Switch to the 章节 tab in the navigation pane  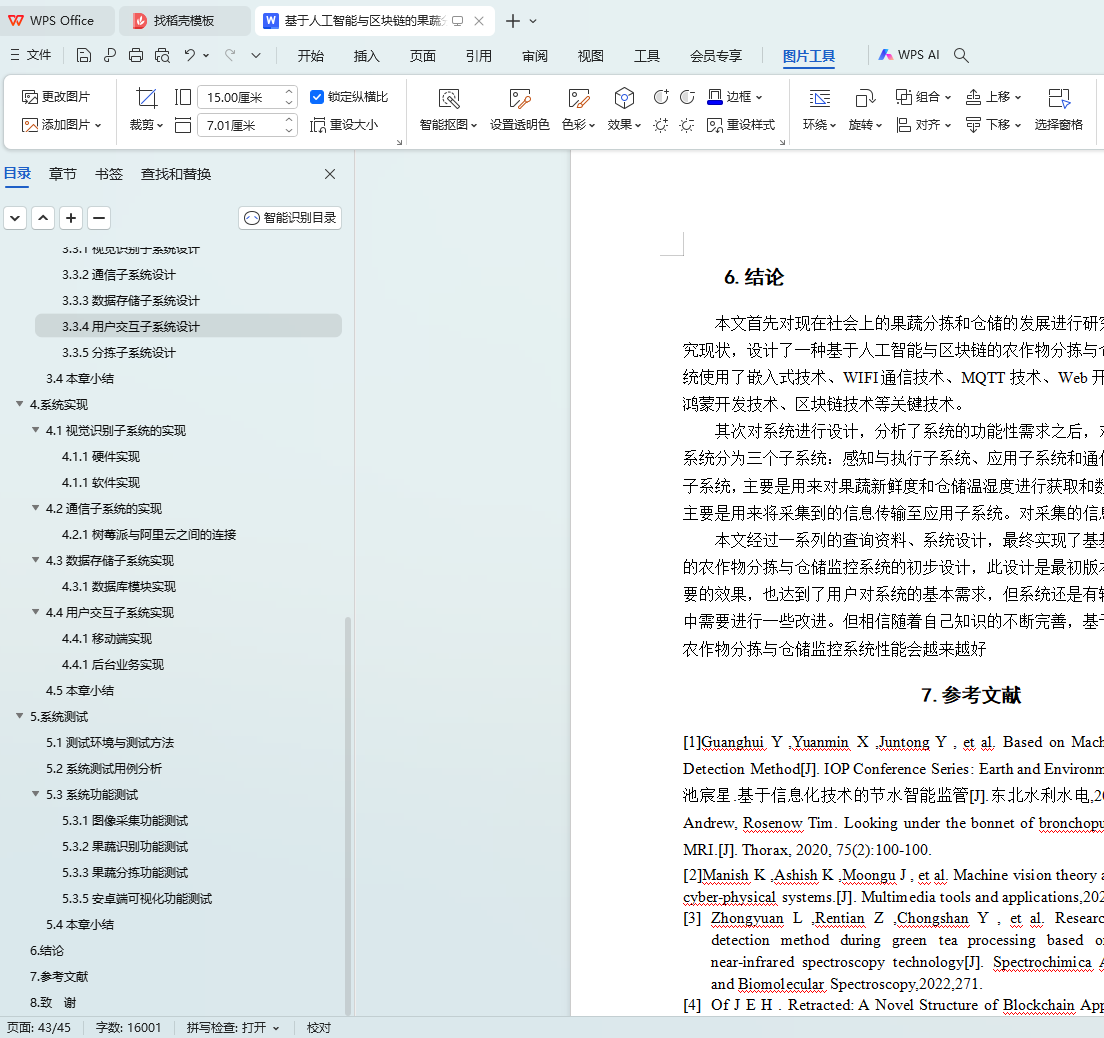point(62,174)
